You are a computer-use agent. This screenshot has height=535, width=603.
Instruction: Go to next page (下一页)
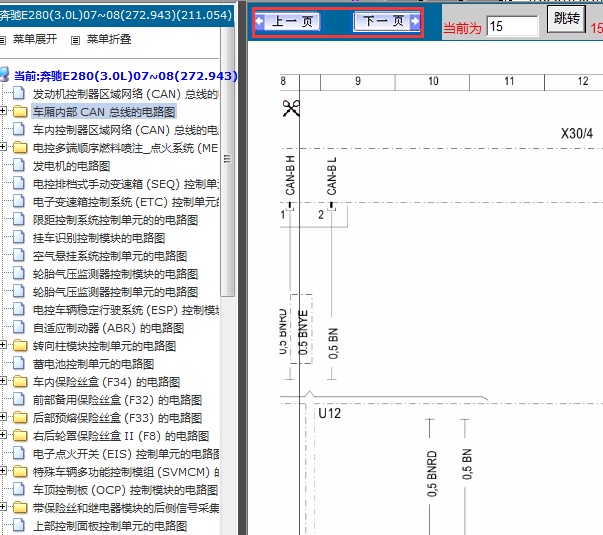tap(387, 21)
